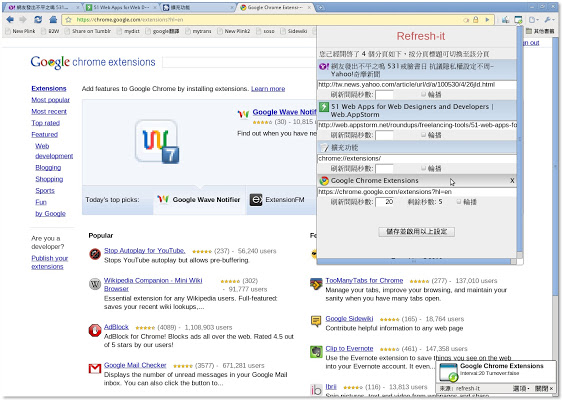
Task: Open the Page menu dropdown
Action: 534,20
